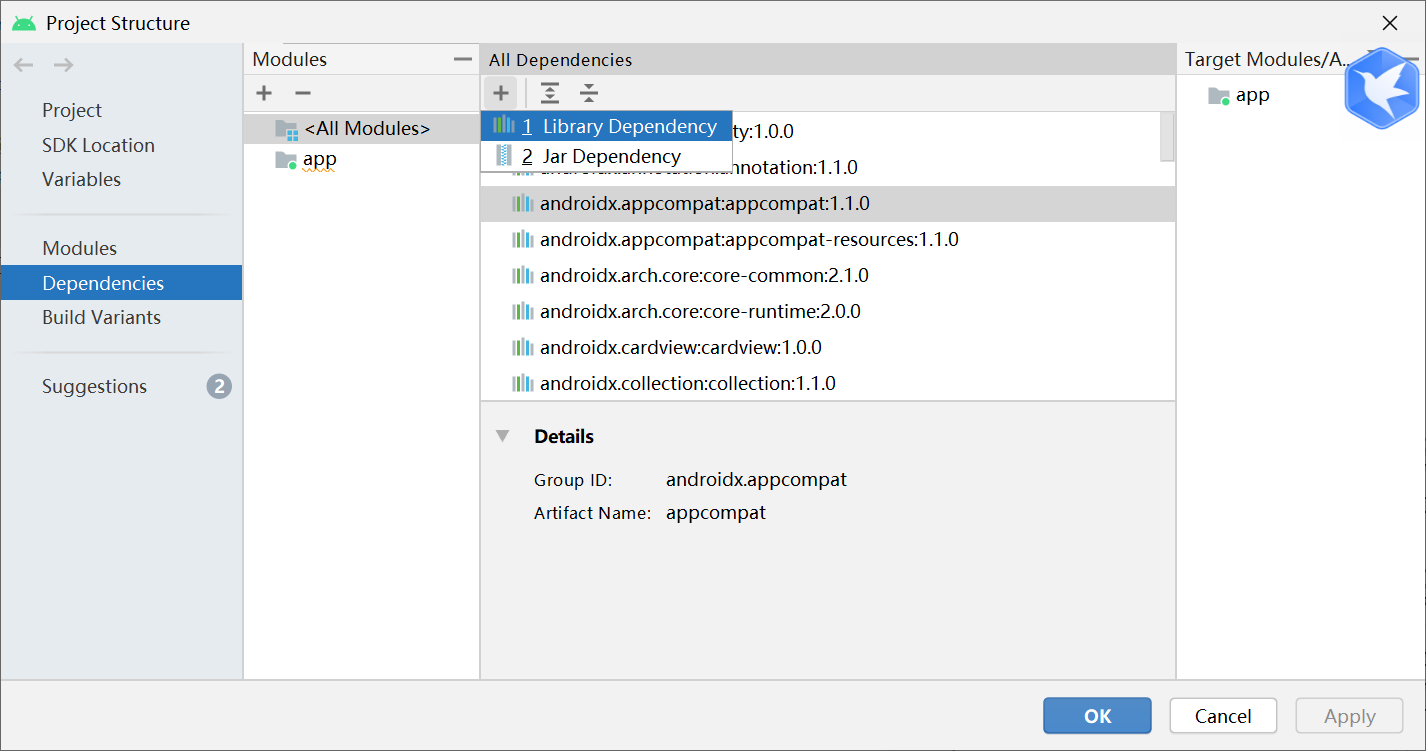The width and height of the screenshot is (1426, 751).
Task: Click the app folder icon in Target Modules
Action: 1219,96
